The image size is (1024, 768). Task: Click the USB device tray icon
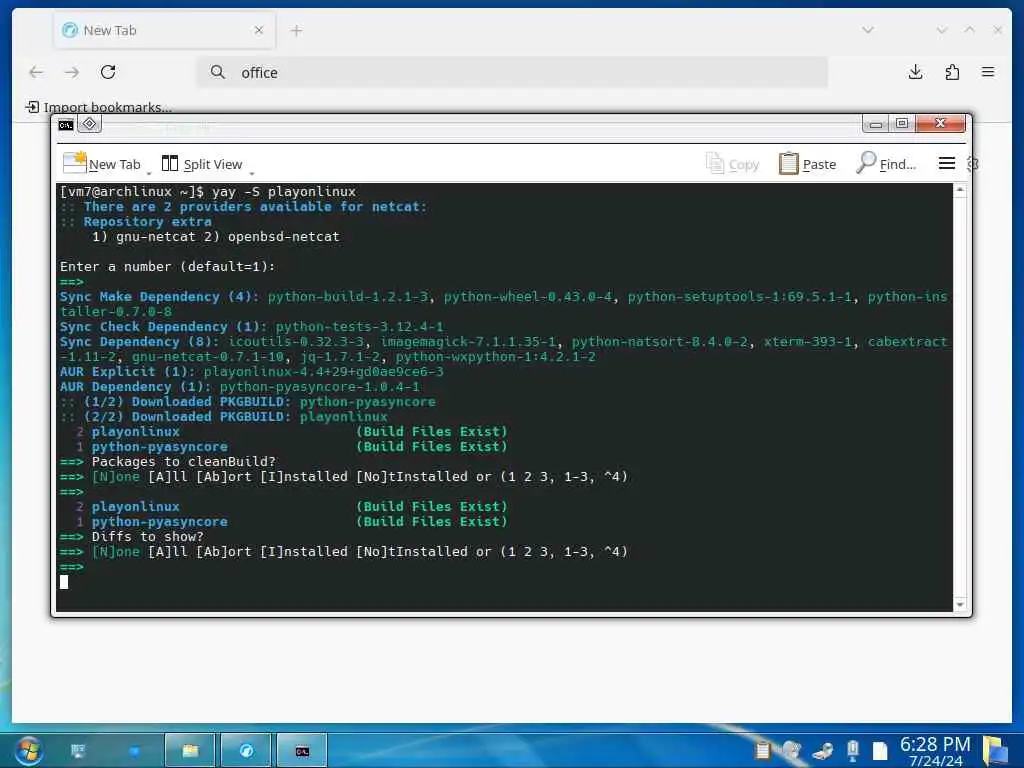pyautogui.click(x=852, y=750)
